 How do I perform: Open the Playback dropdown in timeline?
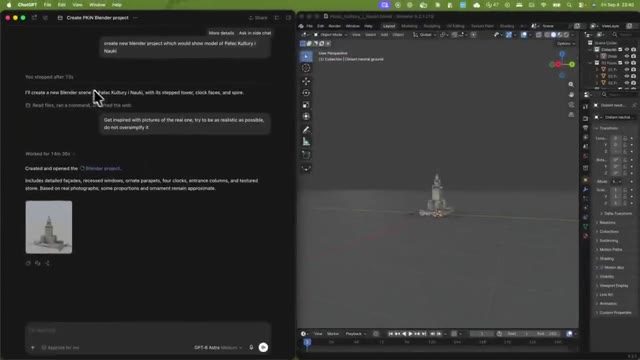[x=356, y=334]
